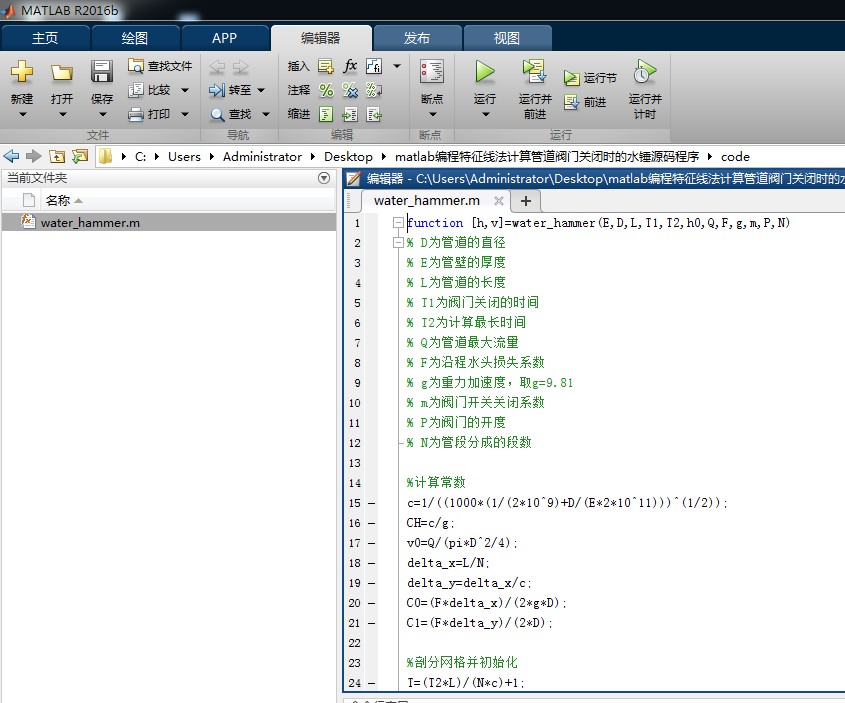
Task: Click the browse for folder icon
Action: coord(80,157)
